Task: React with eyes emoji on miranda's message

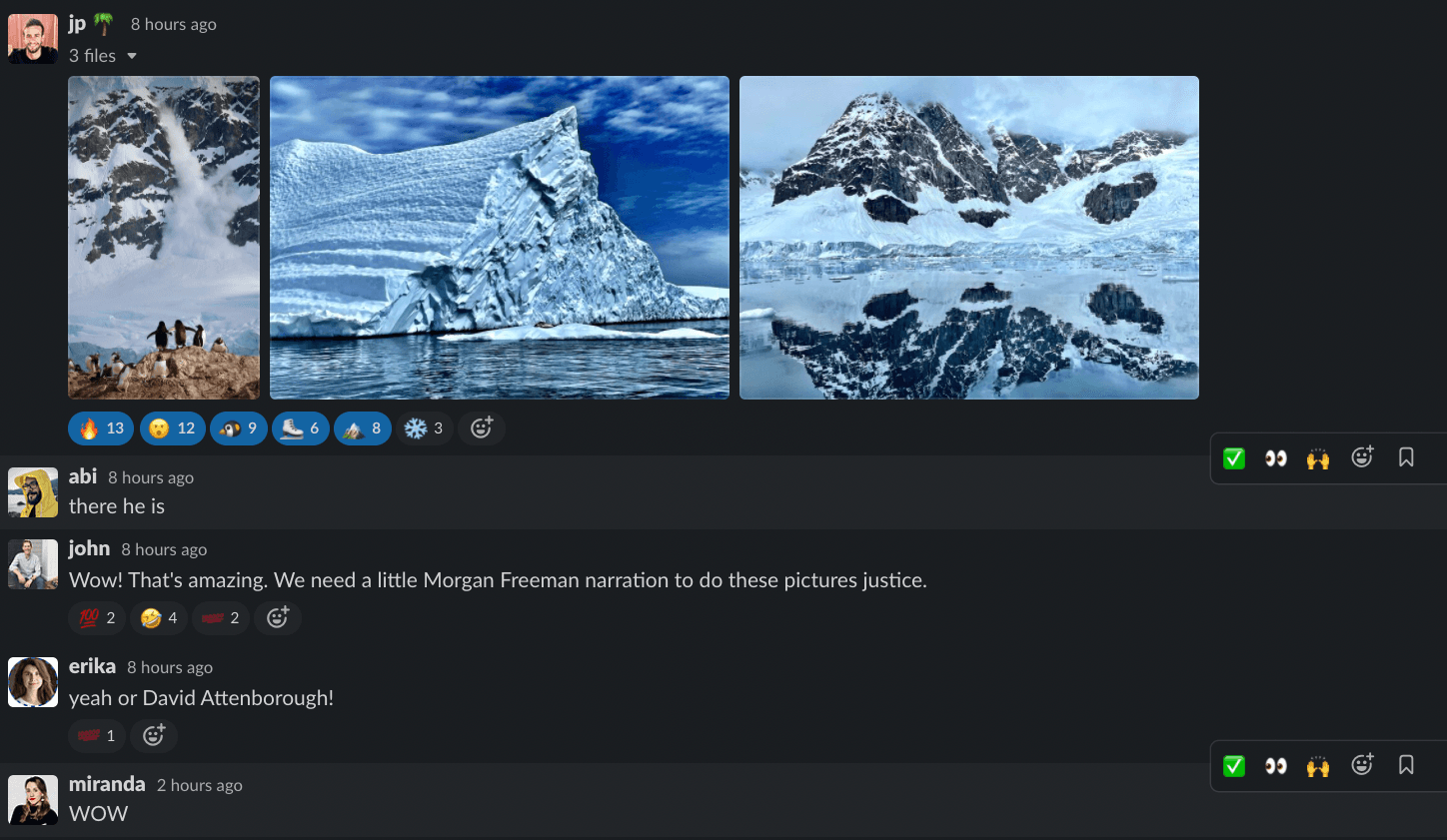Action: pyautogui.click(x=1276, y=766)
